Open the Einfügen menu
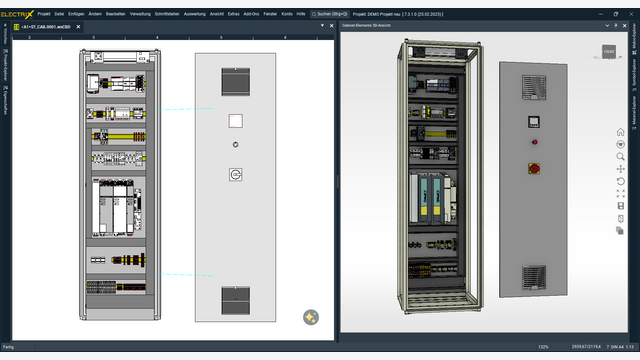Screen dimensions: 640x360 point(76,14)
